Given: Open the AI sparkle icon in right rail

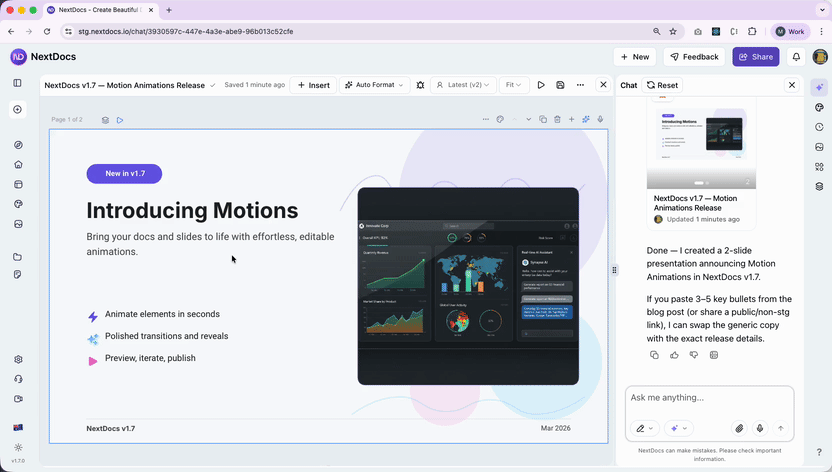Looking at the screenshot, I should pos(819,88).
